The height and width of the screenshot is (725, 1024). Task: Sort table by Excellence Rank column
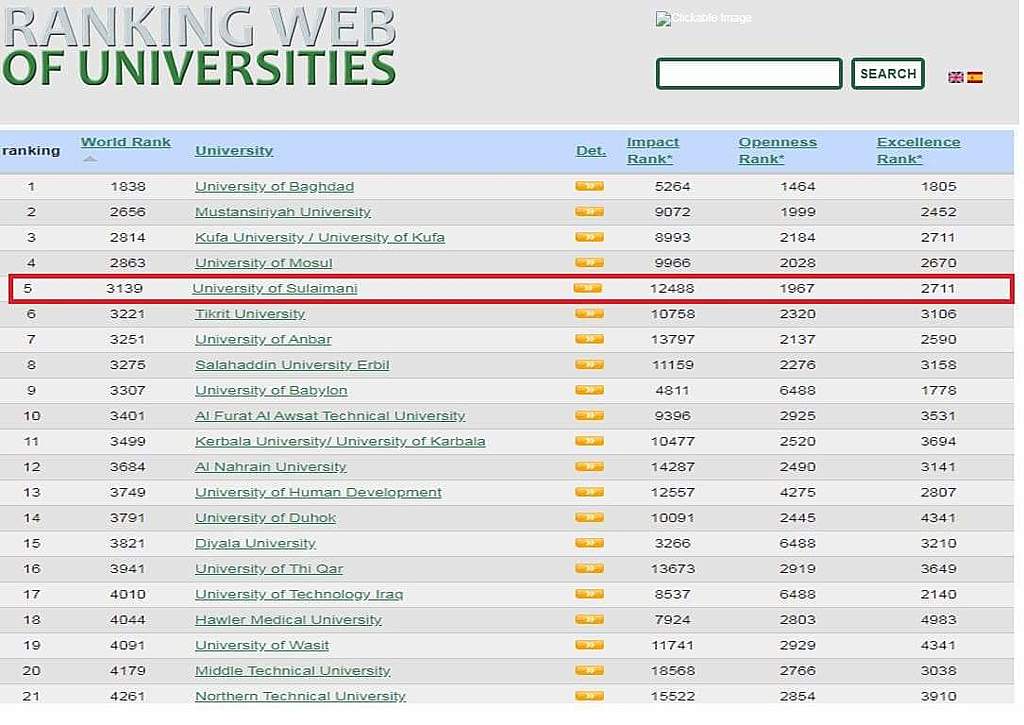(918, 150)
